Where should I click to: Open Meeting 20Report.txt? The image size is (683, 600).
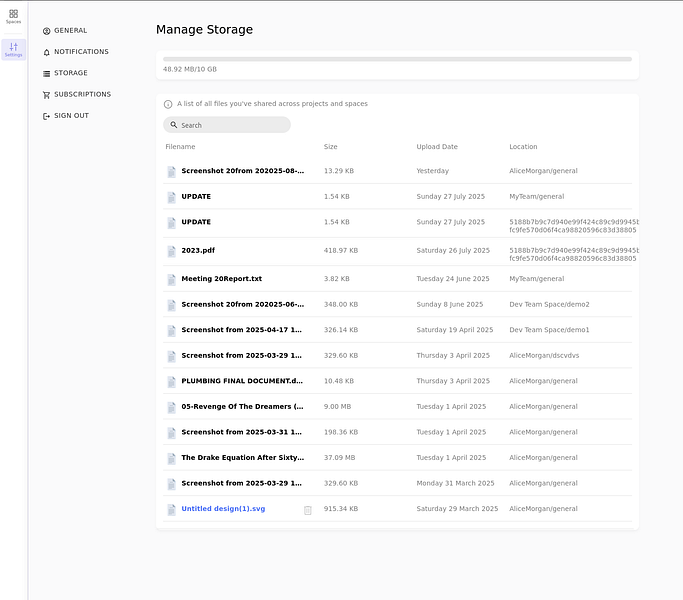pos(222,279)
